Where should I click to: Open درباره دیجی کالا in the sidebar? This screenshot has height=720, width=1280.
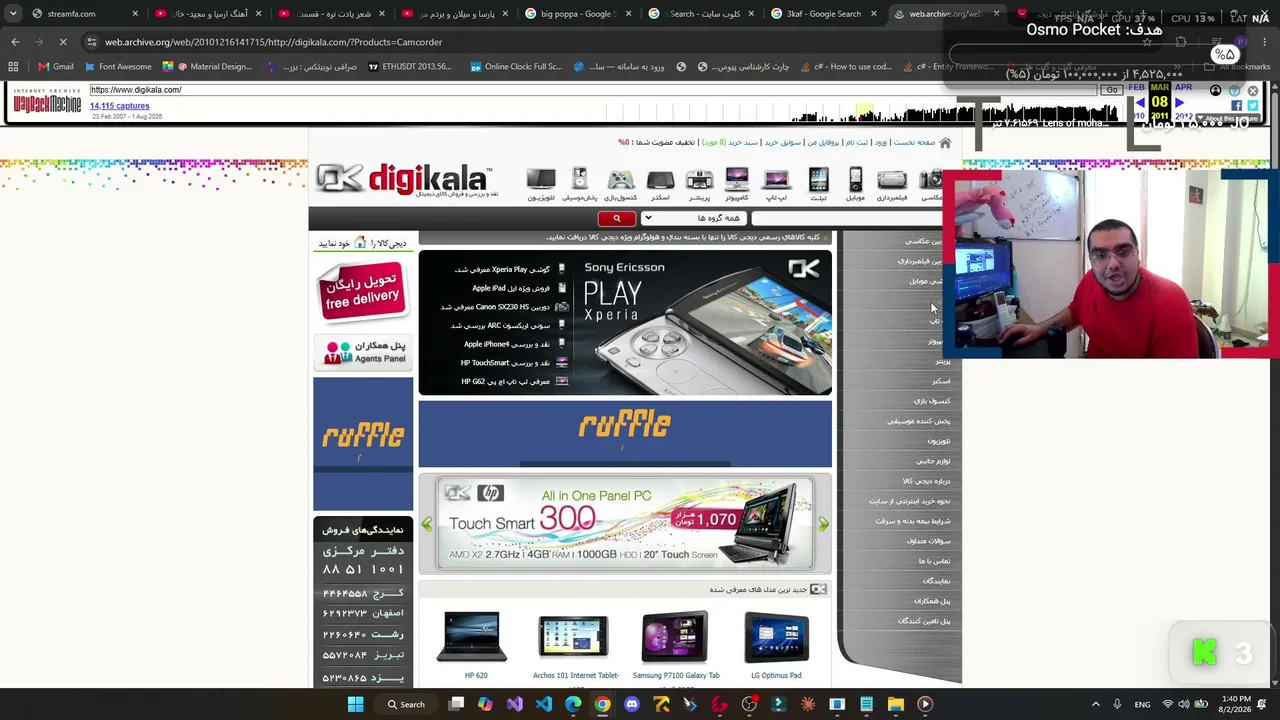[926, 481]
